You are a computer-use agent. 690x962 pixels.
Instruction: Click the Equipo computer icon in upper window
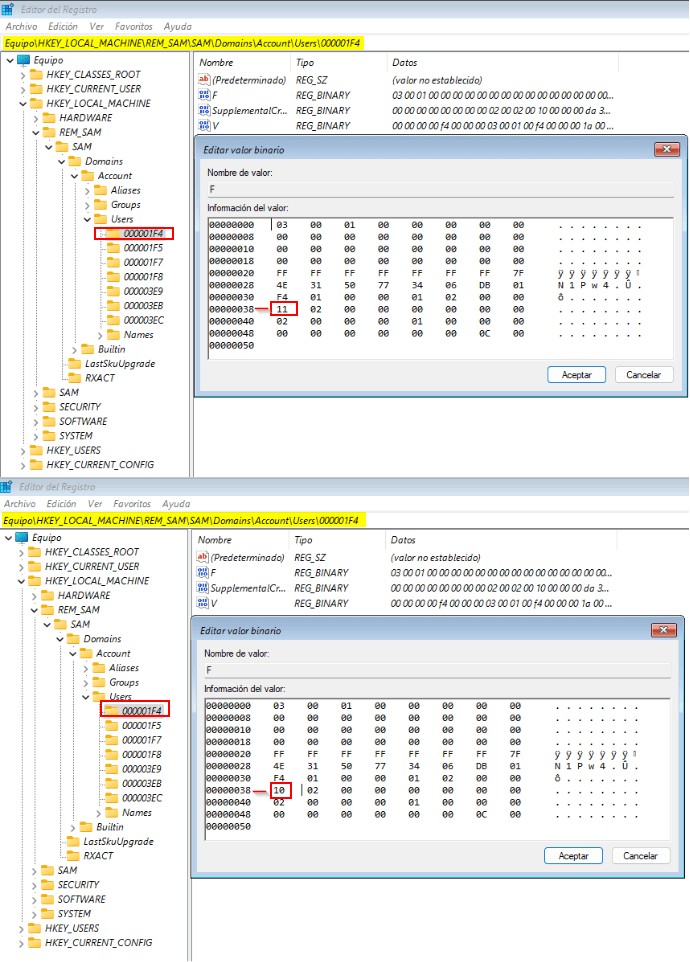click(23, 60)
